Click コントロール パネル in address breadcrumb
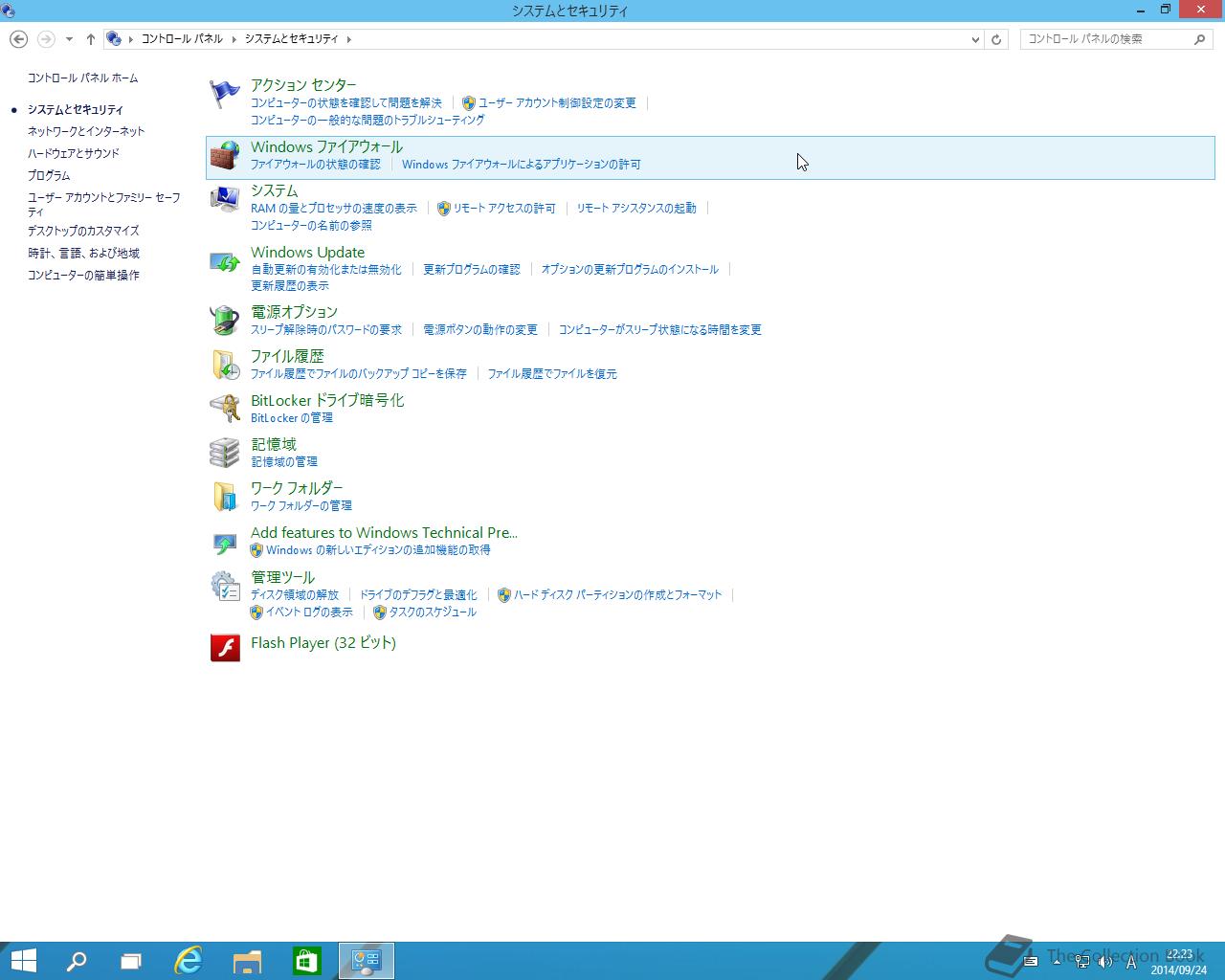The height and width of the screenshot is (980, 1225). click(182, 39)
